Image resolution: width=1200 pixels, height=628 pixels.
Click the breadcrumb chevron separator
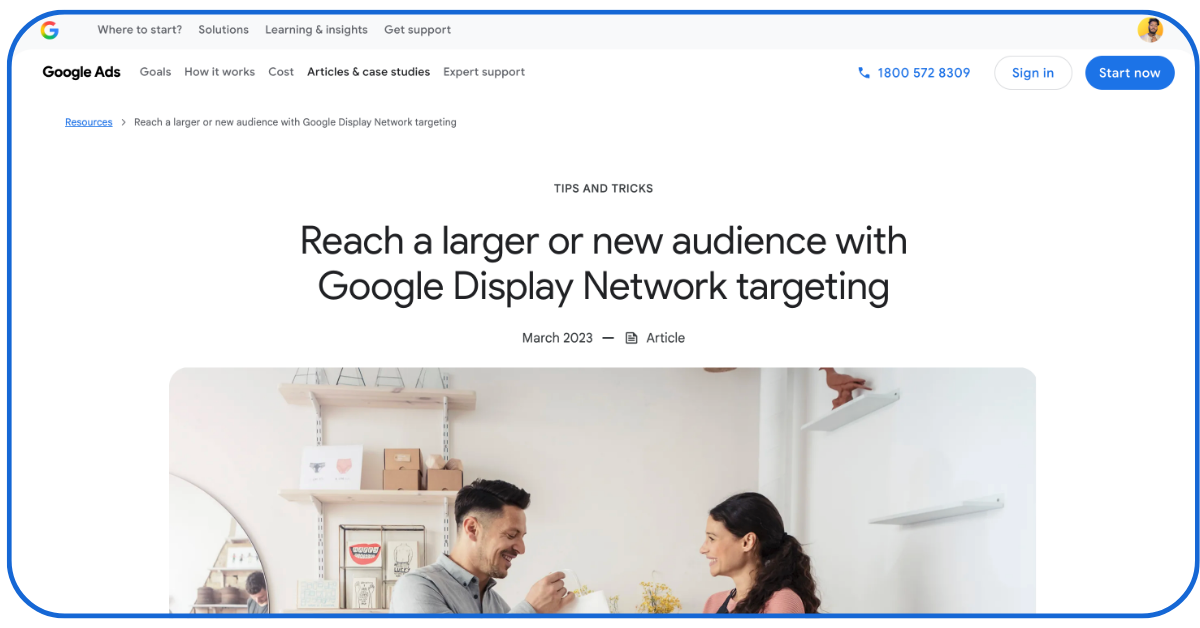click(124, 122)
